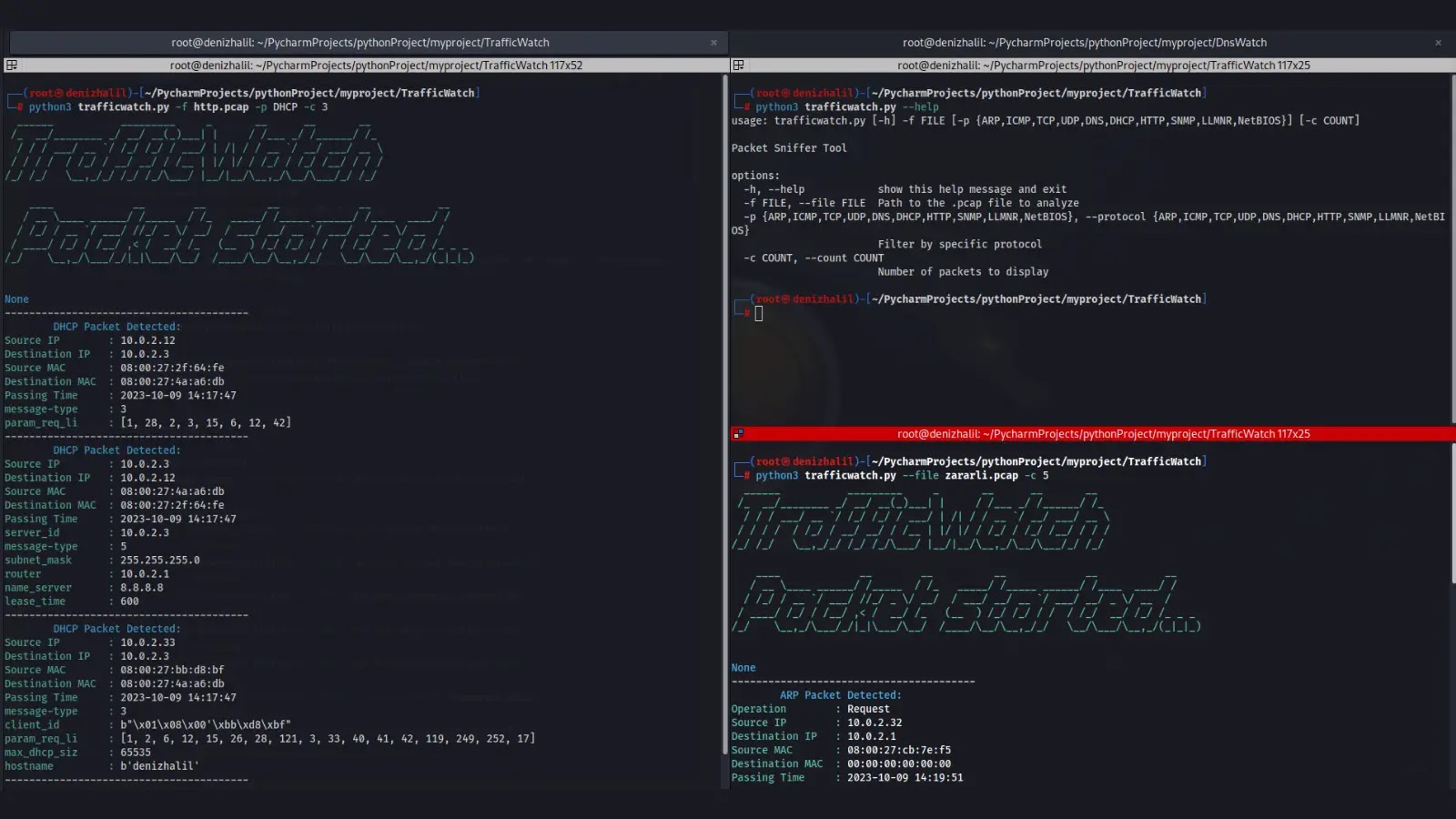Close the DnsWatch tab
This screenshot has height=819, width=1456.
click(1438, 43)
